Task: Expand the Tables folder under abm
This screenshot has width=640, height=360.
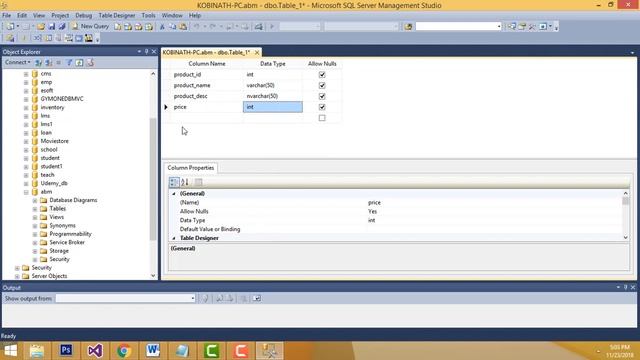Action: [x=35, y=209]
